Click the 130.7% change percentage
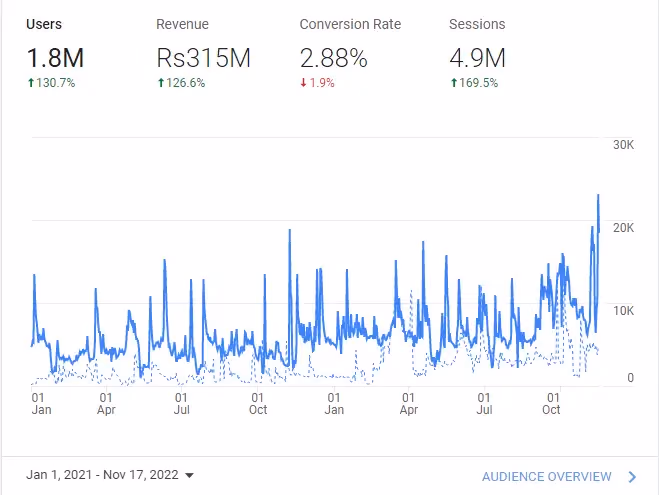Screen dimensions: 659x495 55,83
